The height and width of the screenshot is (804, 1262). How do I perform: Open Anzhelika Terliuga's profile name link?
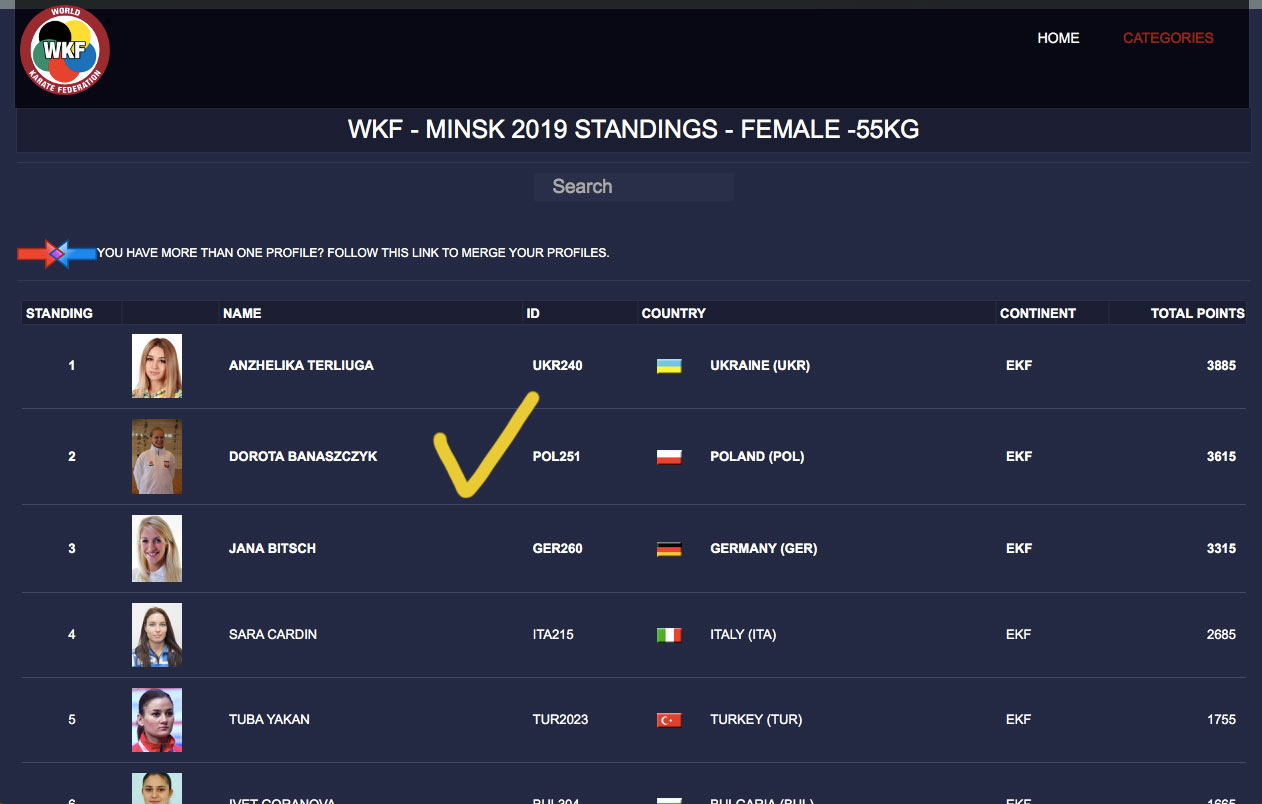301,366
